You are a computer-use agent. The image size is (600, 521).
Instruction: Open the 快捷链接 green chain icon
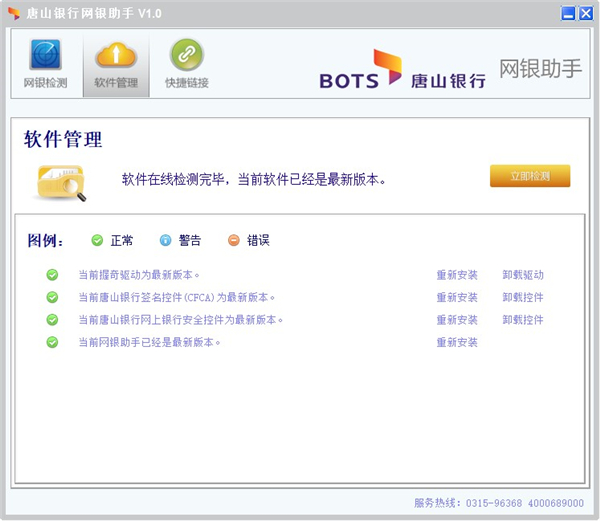[x=187, y=54]
